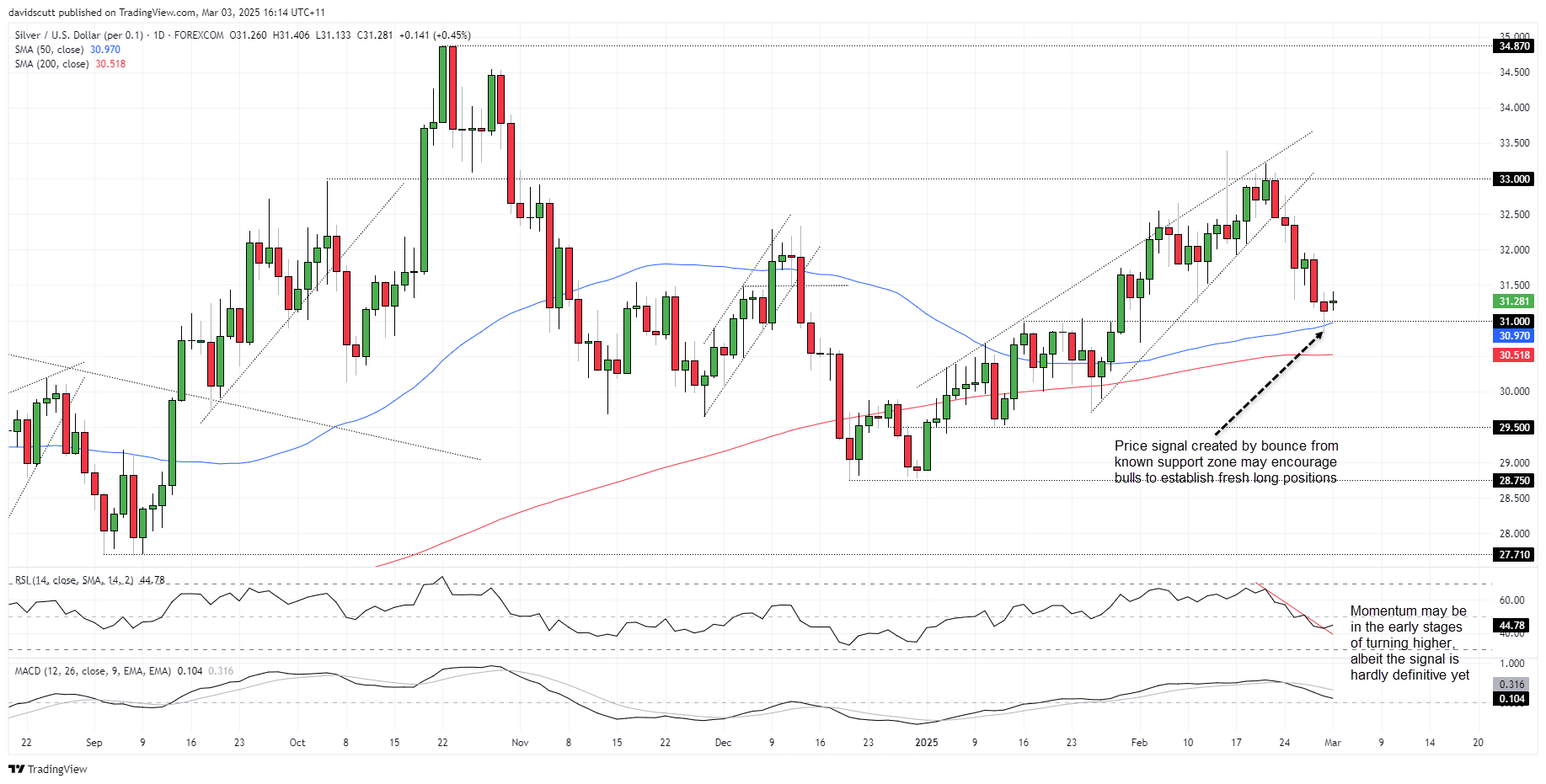Click the 'Dec' date label on time axis
1546x784 pixels.
coord(723,743)
